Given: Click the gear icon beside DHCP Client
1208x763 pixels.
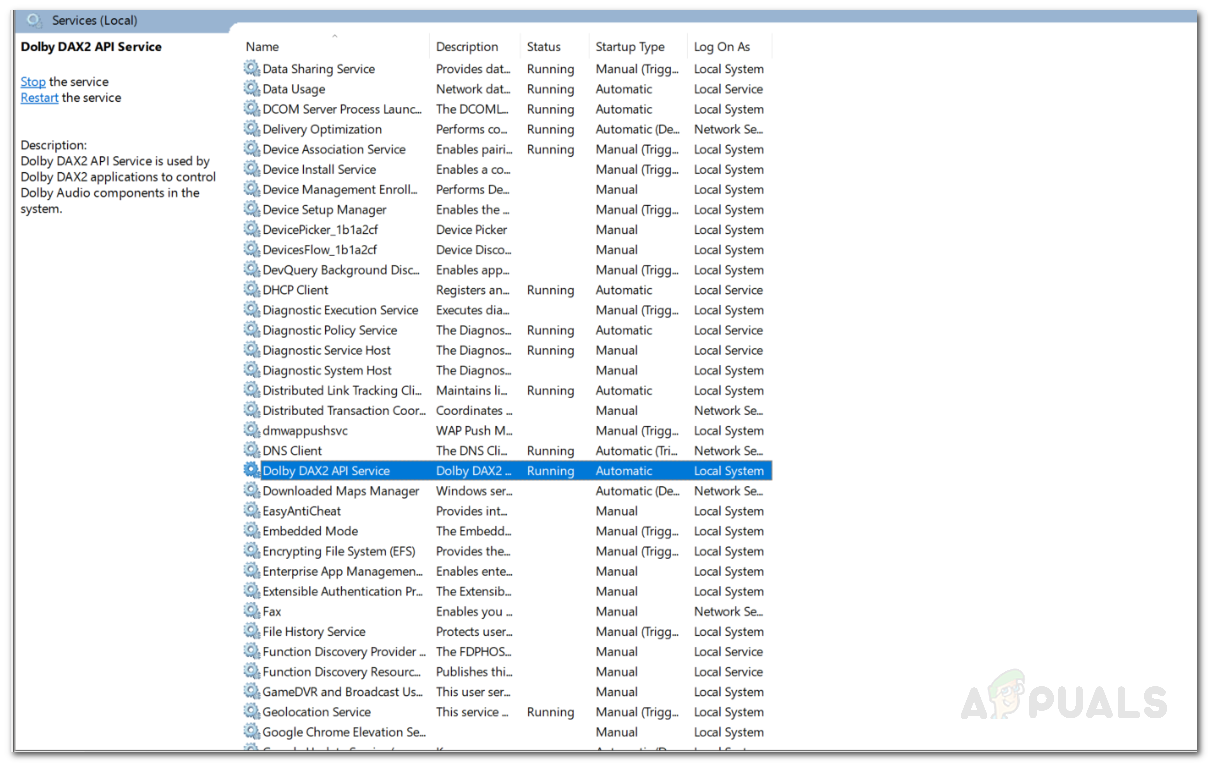Looking at the screenshot, I should click(252, 290).
